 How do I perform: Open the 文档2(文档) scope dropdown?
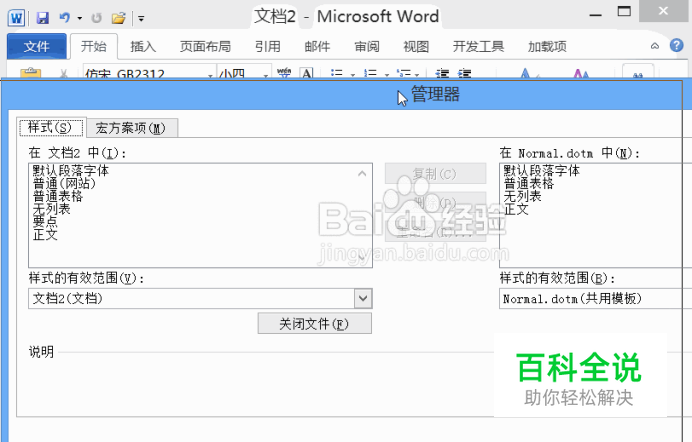pyautogui.click(x=363, y=299)
